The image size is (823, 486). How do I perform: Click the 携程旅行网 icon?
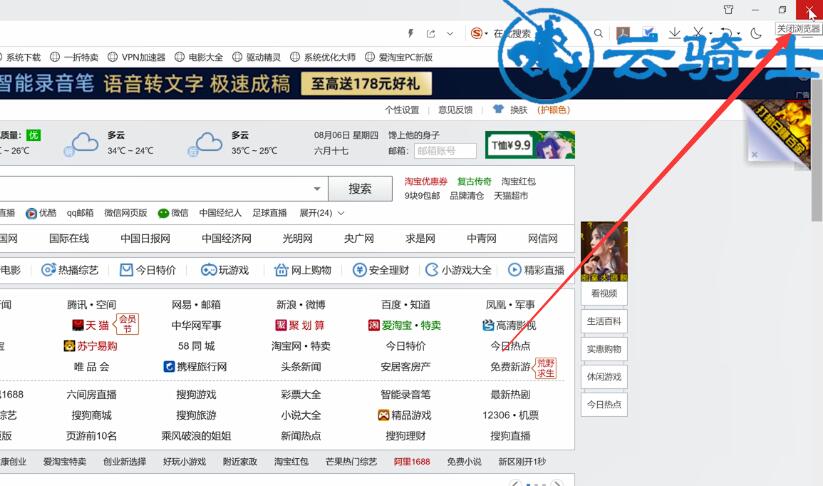169,366
